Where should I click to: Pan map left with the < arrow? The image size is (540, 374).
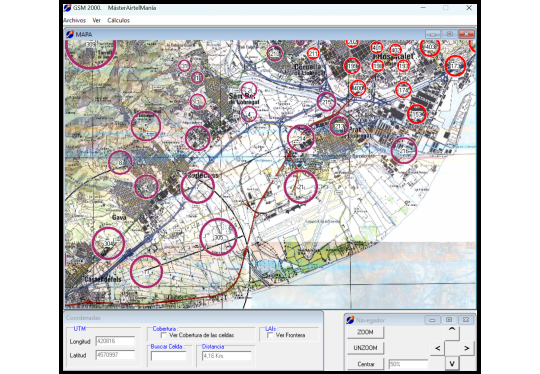tap(438, 348)
